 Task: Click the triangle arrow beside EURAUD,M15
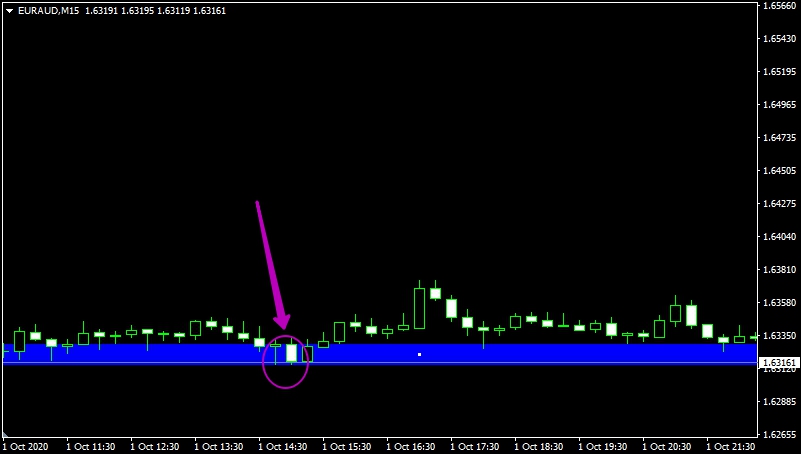tap(9, 10)
